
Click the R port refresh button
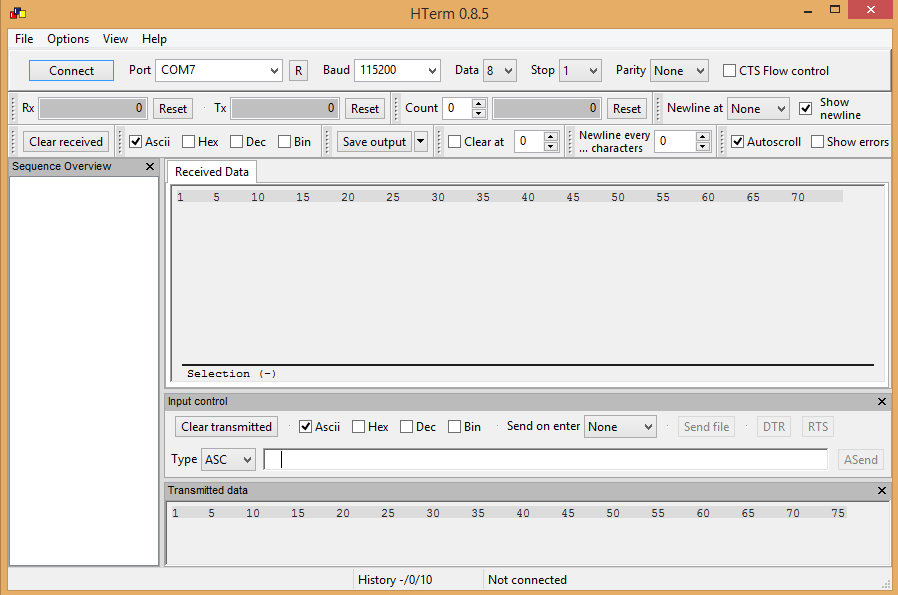pos(298,70)
